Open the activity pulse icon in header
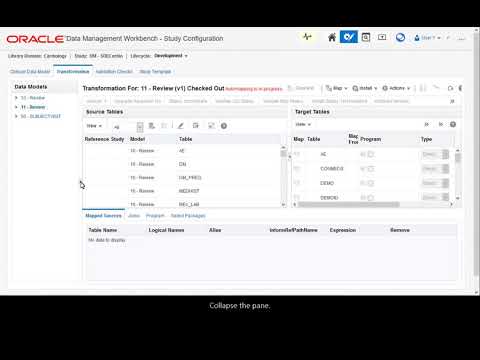This screenshot has width=480, height=360. point(307,37)
